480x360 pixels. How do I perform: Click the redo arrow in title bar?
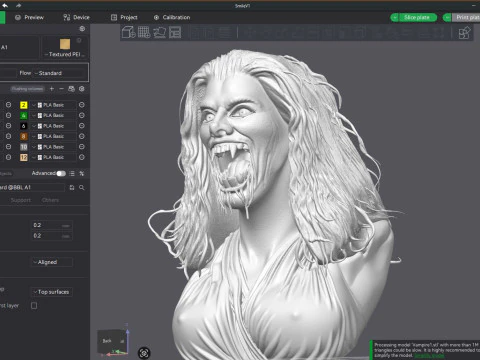(x=18, y=6)
